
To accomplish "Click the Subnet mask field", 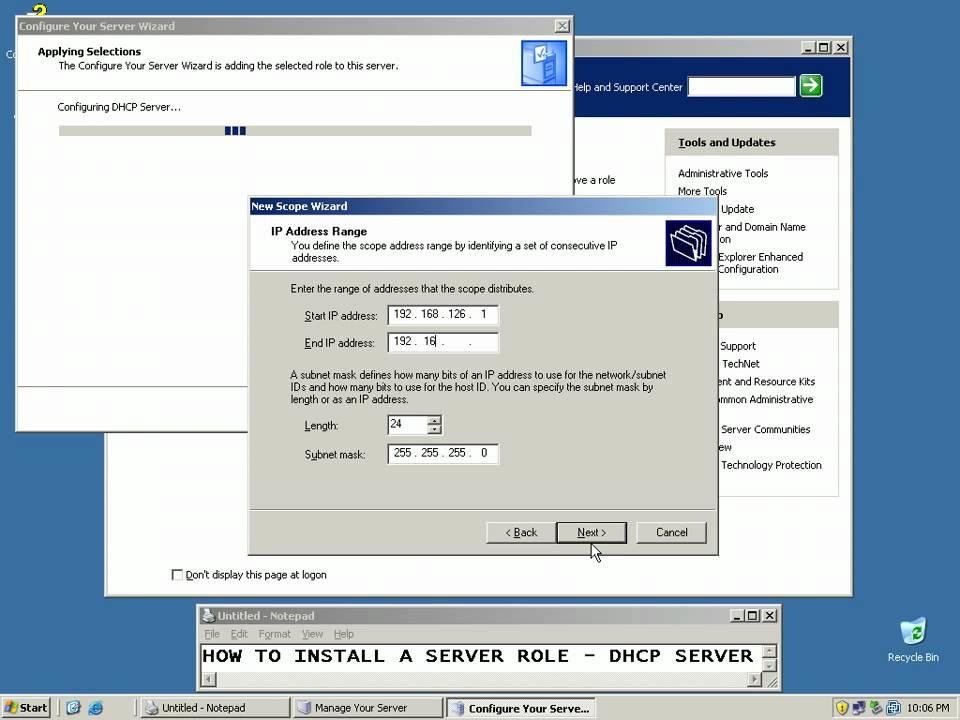I will pos(443,454).
